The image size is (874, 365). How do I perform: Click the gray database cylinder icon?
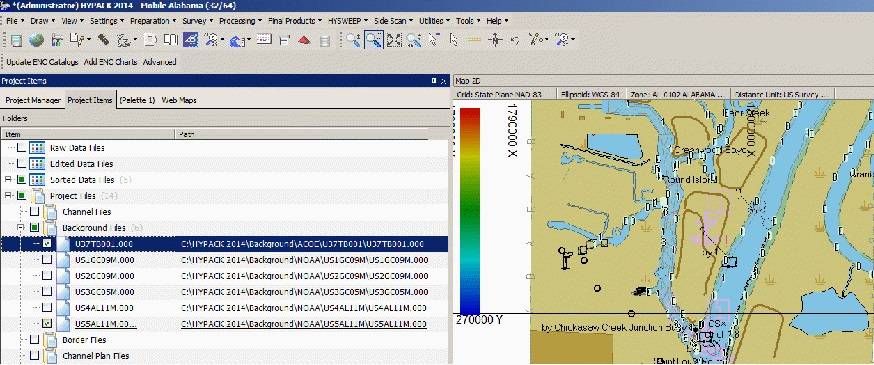[x=325, y=41]
